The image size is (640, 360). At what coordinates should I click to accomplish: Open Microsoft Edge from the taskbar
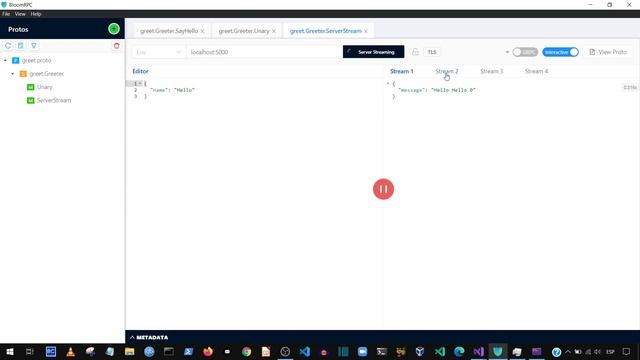459,351
